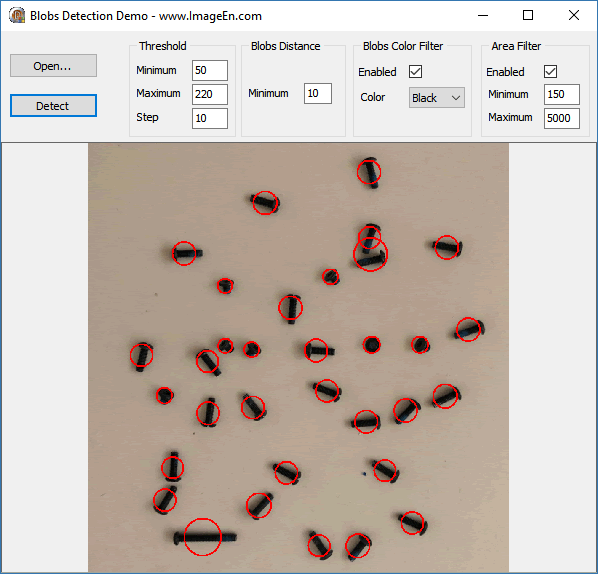Close the Blobs Detection Demo window
The image size is (598, 574).
(x=574, y=16)
